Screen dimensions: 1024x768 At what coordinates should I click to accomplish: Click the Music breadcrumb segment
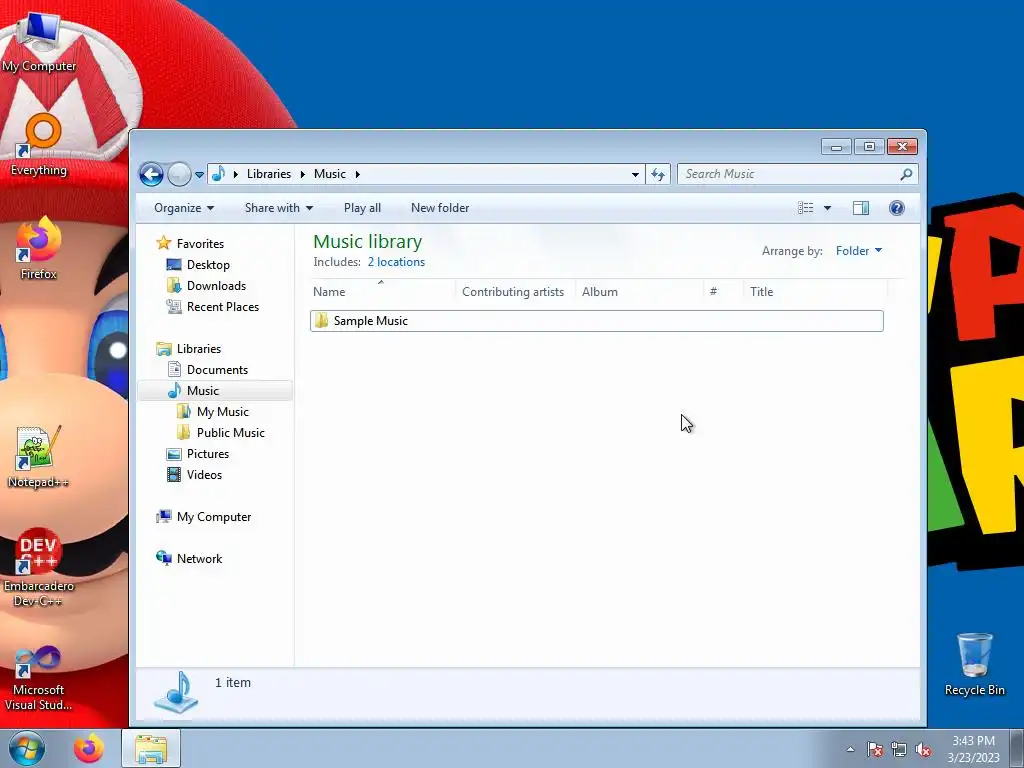click(x=330, y=174)
